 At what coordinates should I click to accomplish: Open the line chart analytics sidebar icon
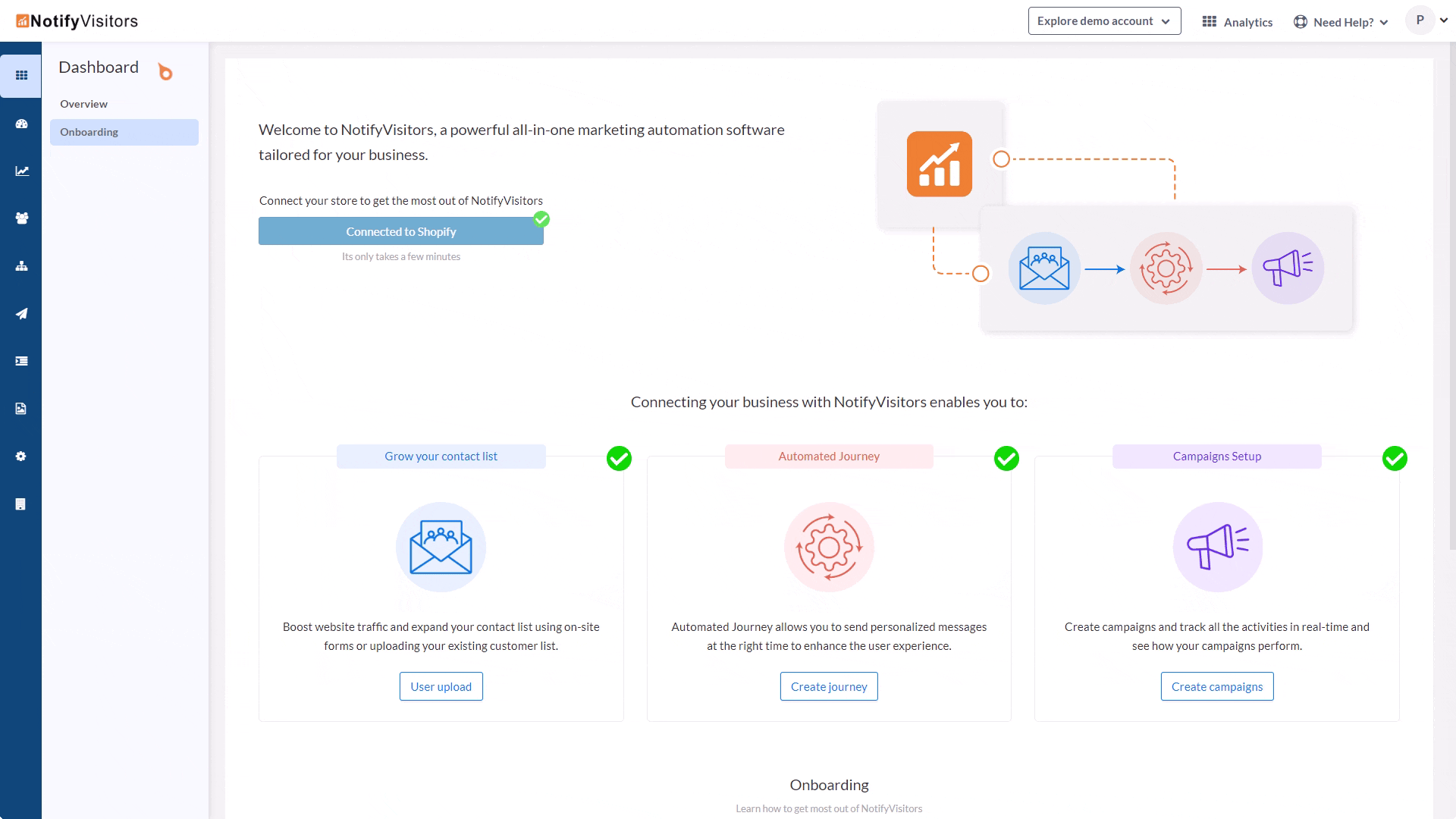21,171
